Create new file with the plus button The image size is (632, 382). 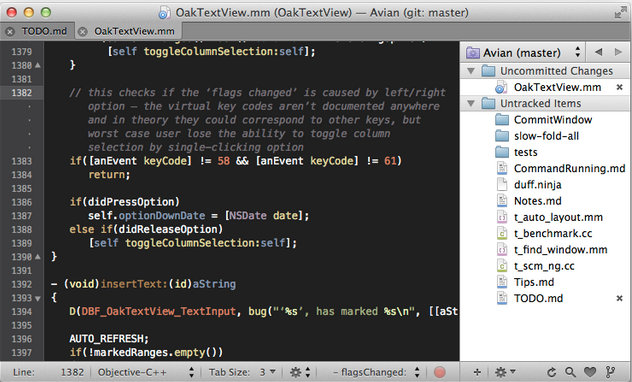click(x=477, y=372)
